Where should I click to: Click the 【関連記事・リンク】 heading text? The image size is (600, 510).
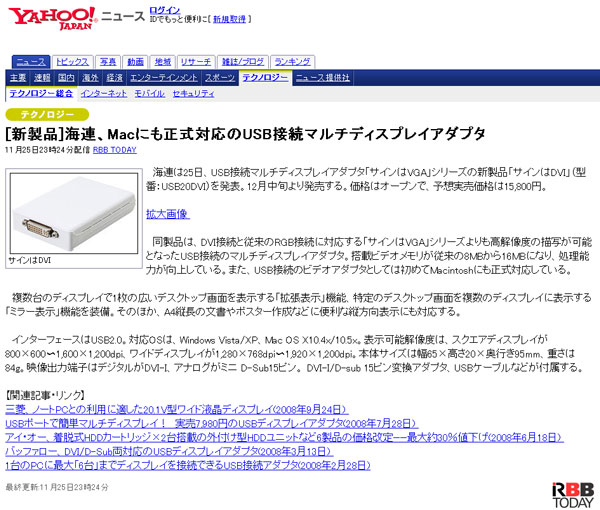click(45, 395)
